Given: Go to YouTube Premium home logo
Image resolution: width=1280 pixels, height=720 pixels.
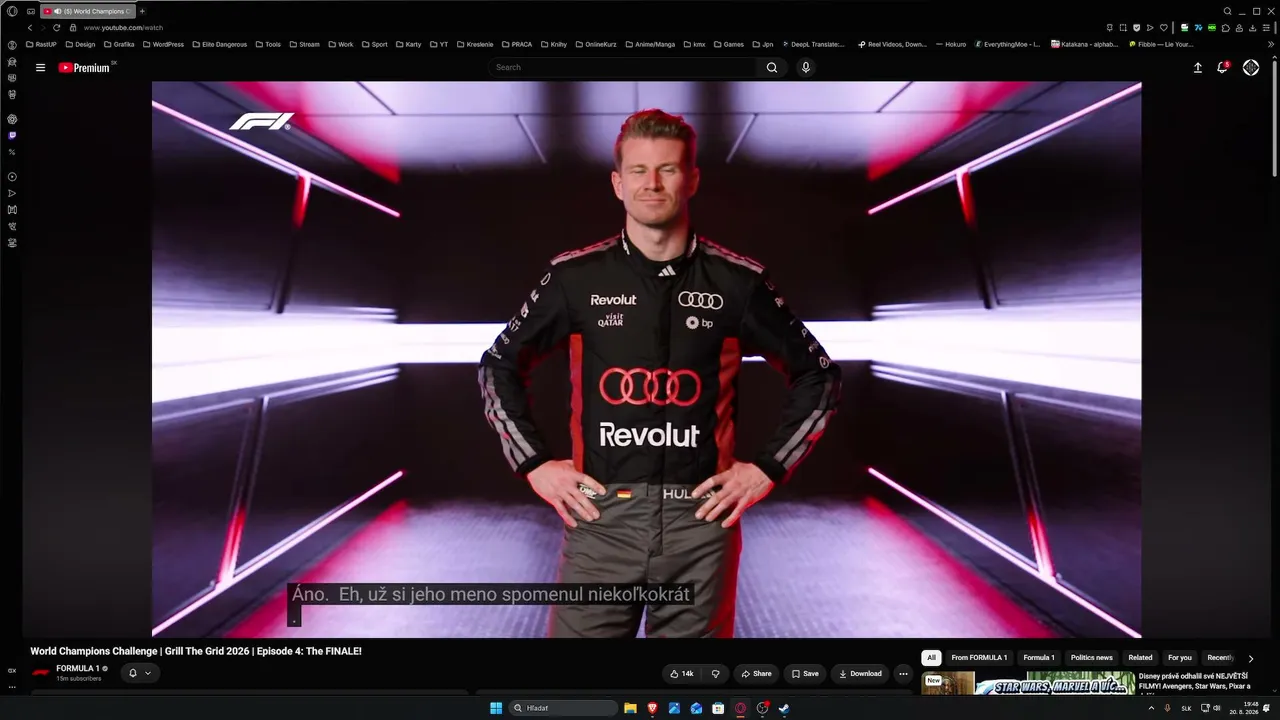Looking at the screenshot, I should pyautogui.click(x=84, y=68).
